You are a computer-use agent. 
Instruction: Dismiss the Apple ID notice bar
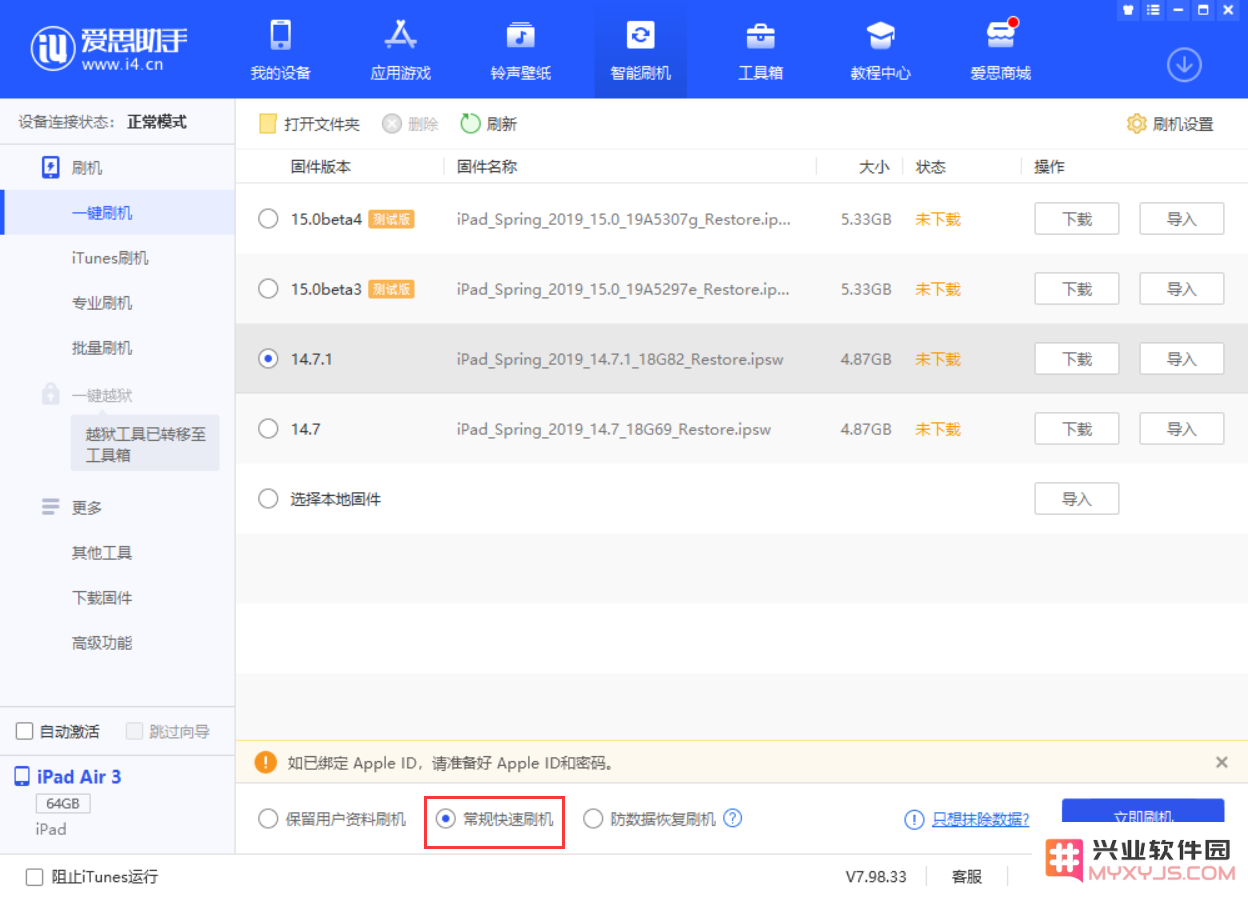pyautogui.click(x=1221, y=762)
